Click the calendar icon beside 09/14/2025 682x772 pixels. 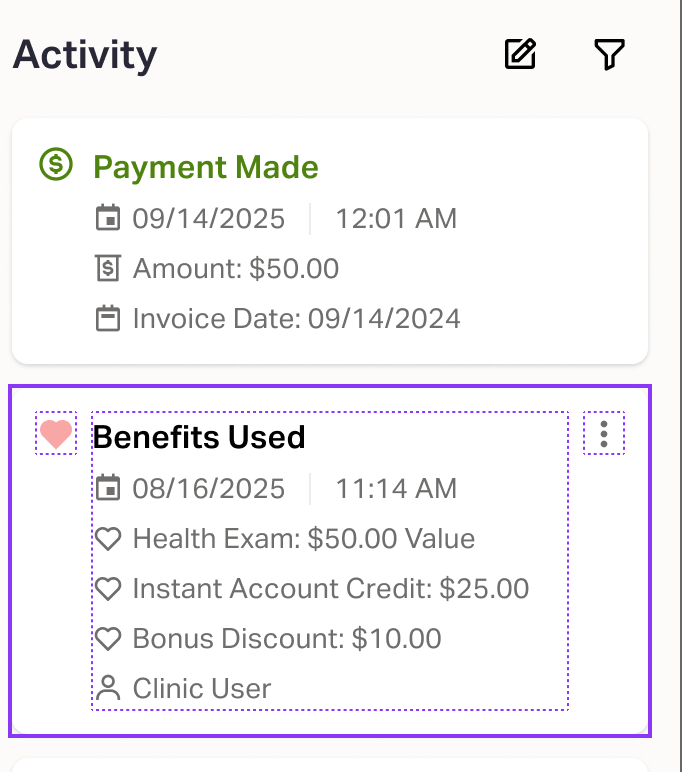point(107,218)
